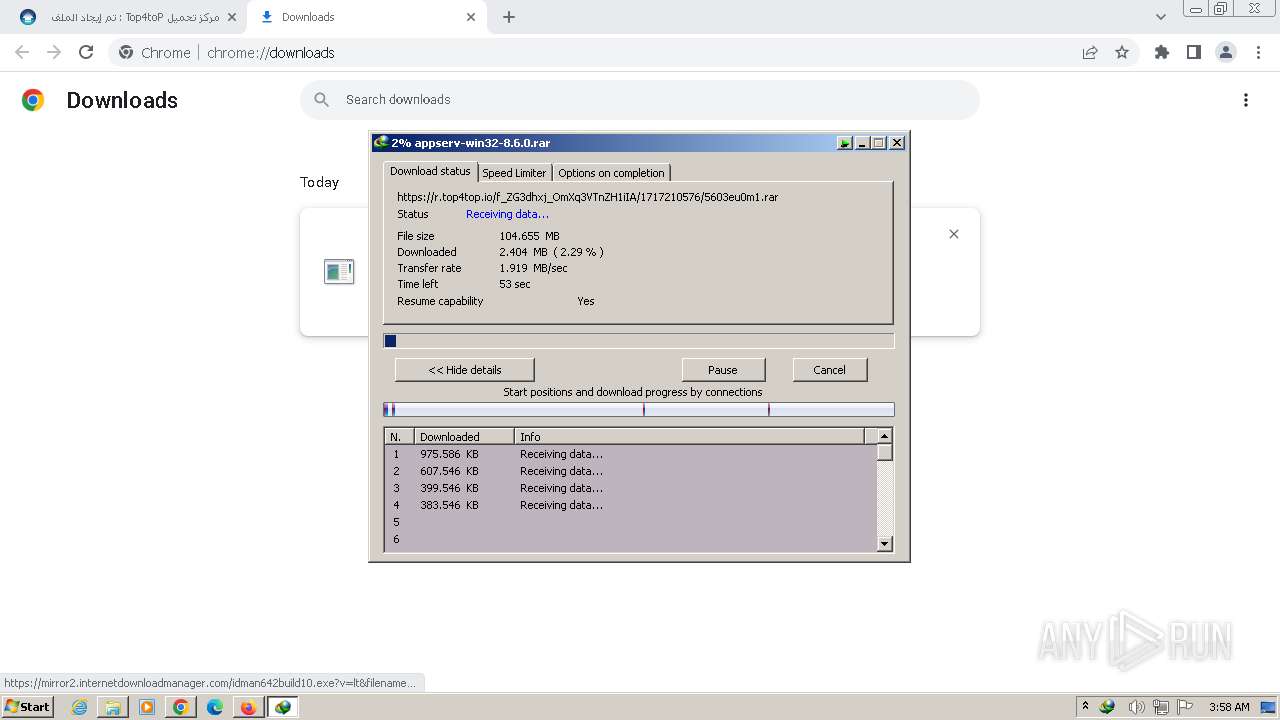Bookmark this tab with the star icon

[1122, 52]
